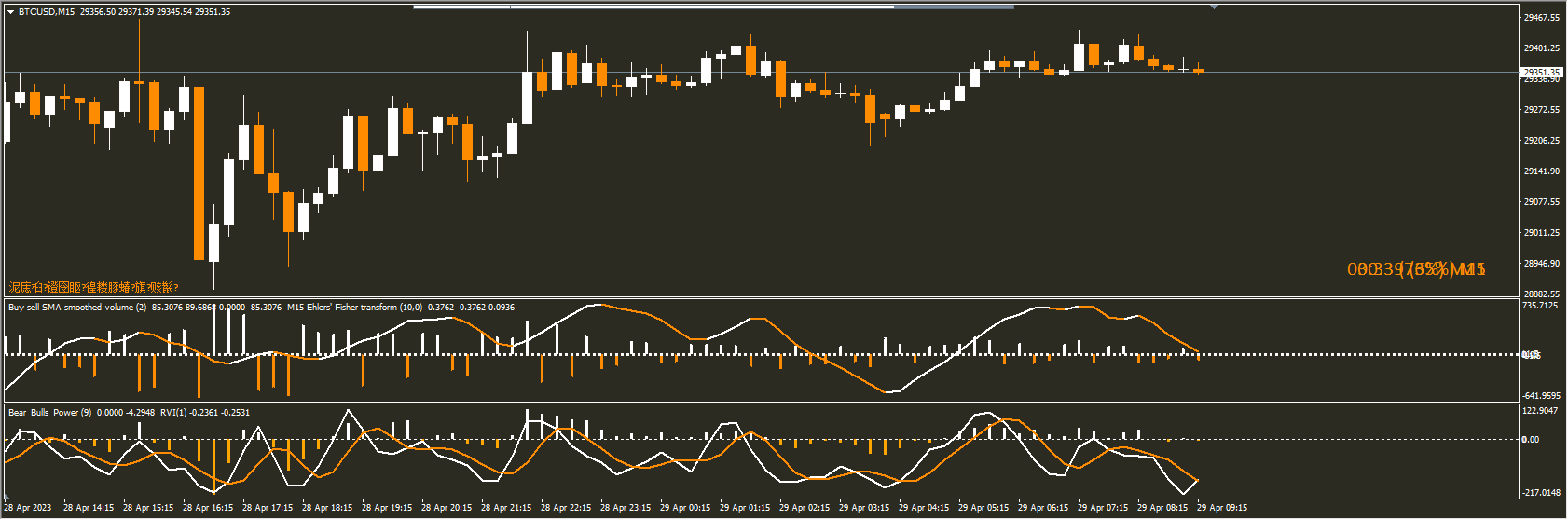Click the 28 Apr 21:15 time label
The height and width of the screenshot is (520, 1568).
506,509
